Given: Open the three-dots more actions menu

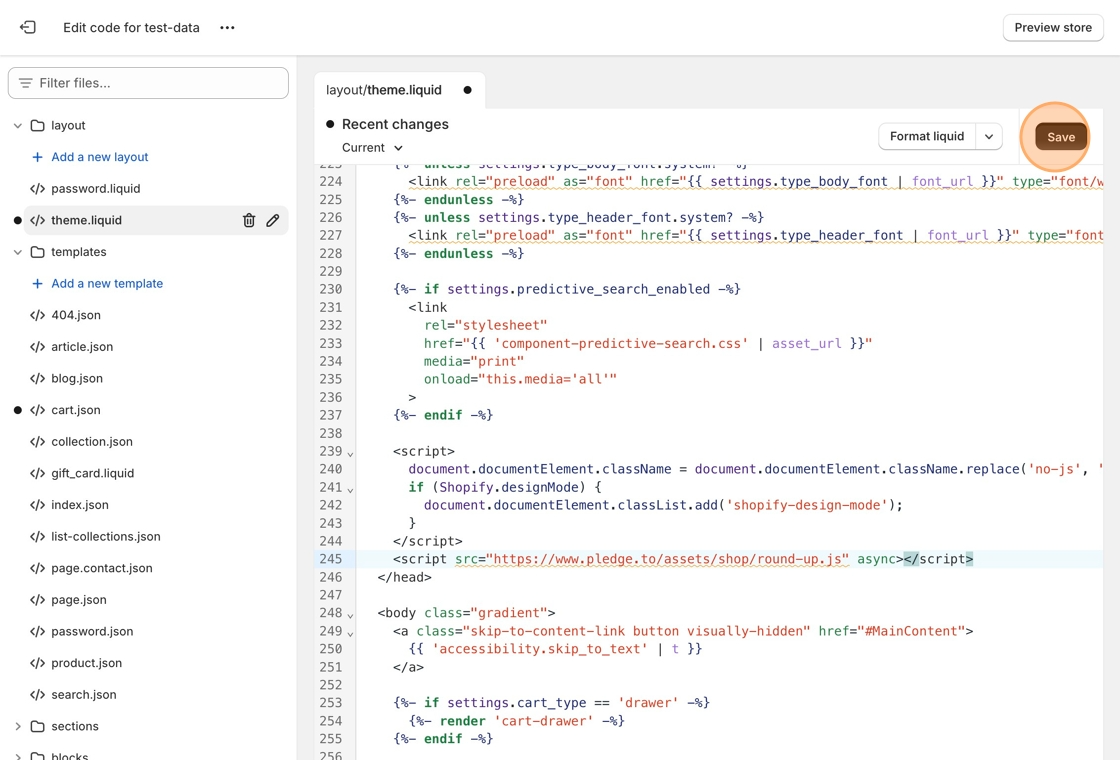Looking at the screenshot, I should [x=227, y=27].
